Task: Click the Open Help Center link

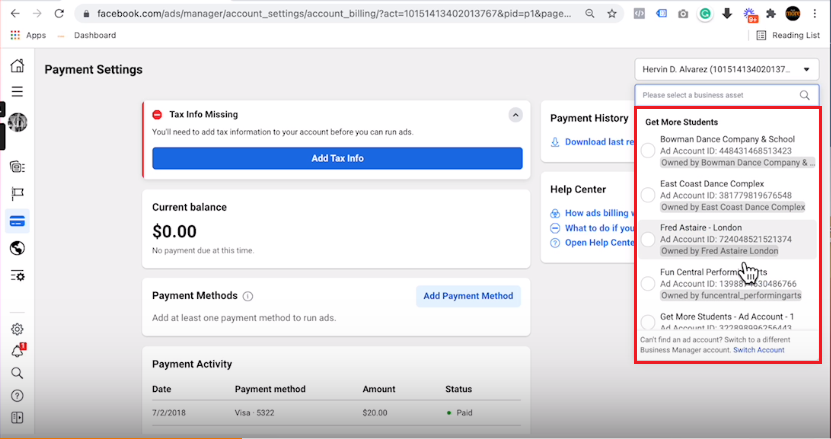Action: pyautogui.click(x=599, y=242)
